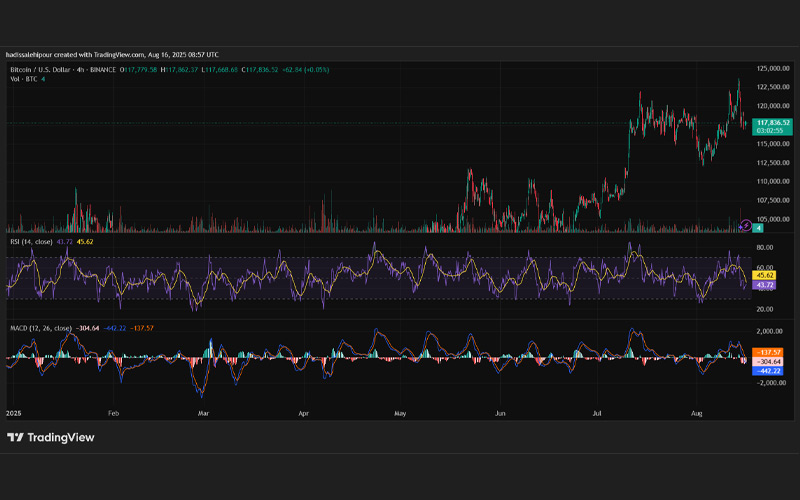Click the Jul label on the time axis

[x=596, y=413]
